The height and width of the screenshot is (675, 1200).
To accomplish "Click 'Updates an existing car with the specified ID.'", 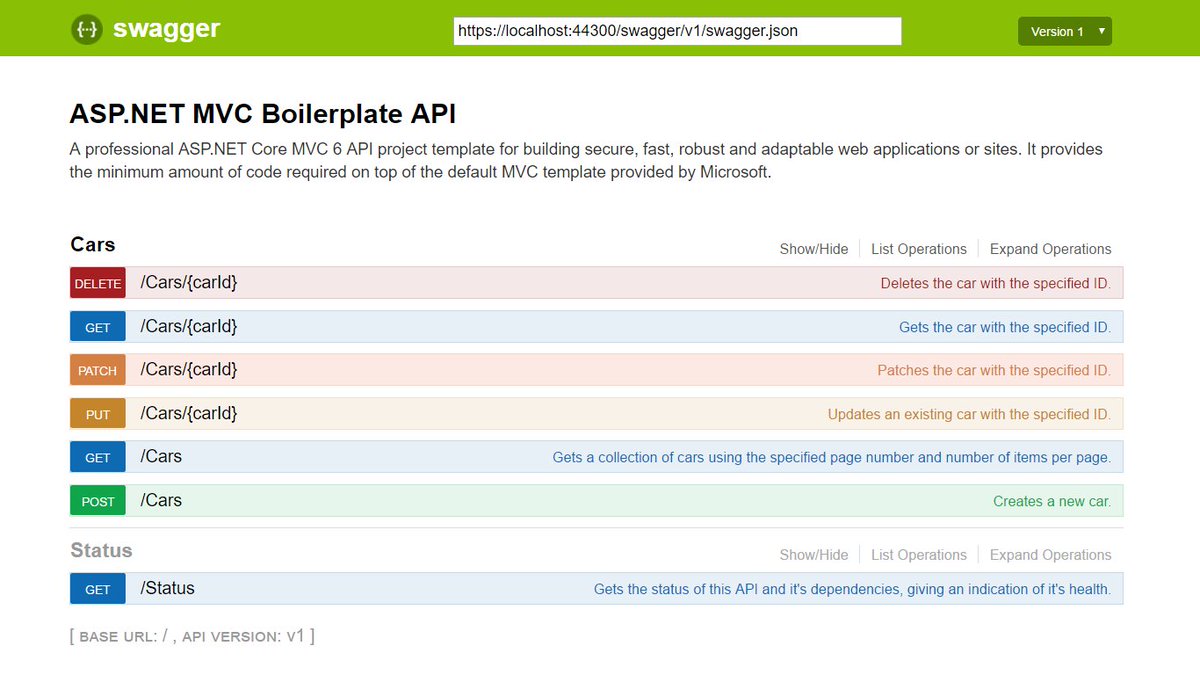I will 969,414.
